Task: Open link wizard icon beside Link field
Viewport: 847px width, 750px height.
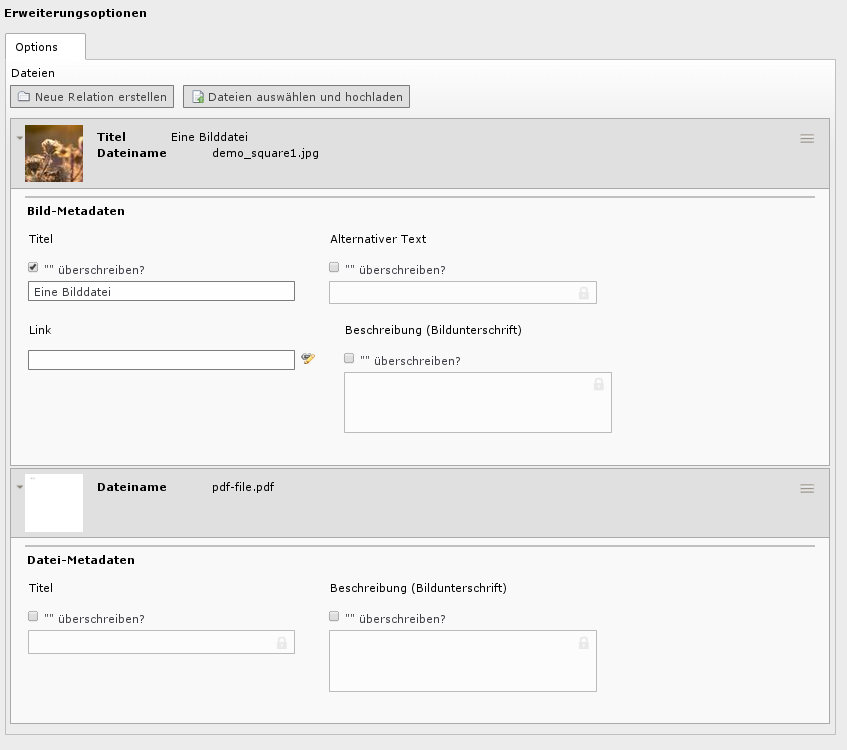Action: (308, 359)
